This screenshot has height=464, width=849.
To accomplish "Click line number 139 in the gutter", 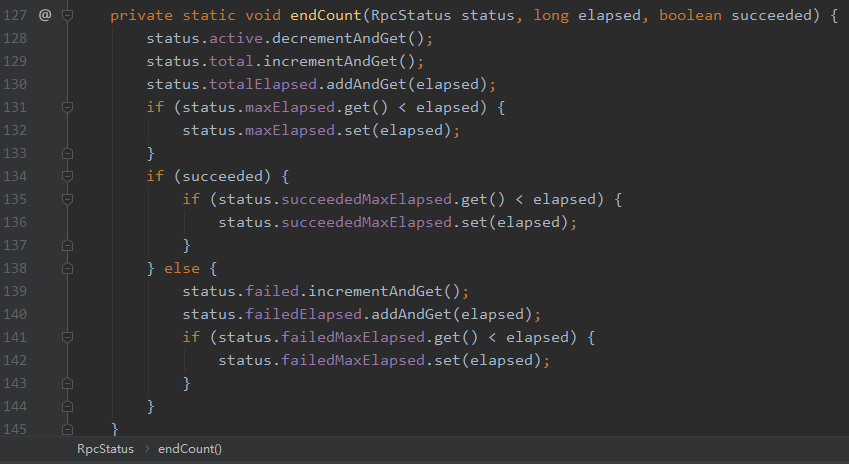I will [x=15, y=291].
